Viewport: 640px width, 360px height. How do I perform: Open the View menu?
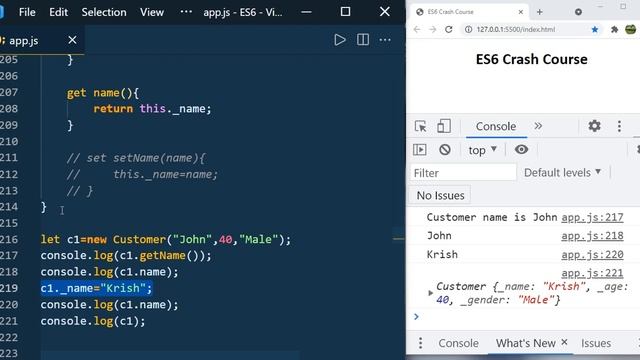(152, 12)
